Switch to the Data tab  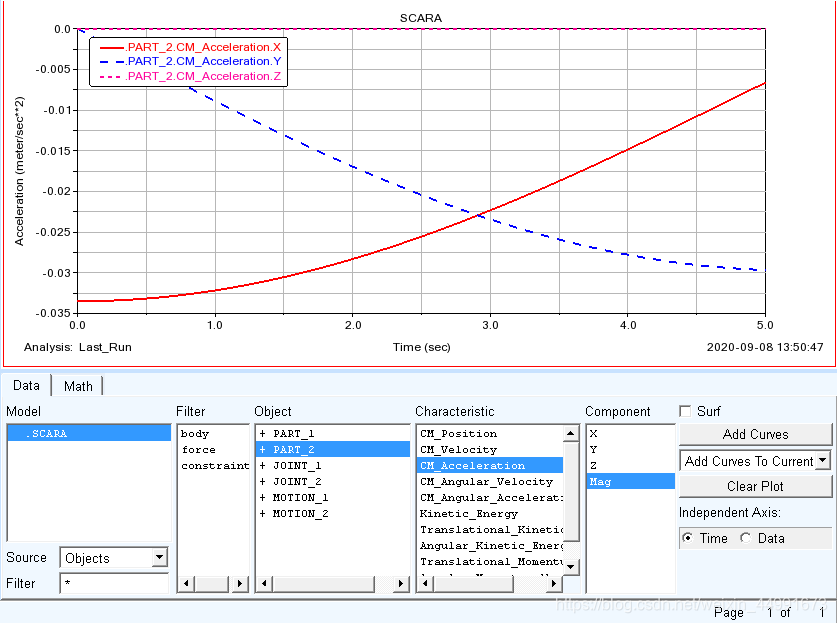[x=27, y=386]
